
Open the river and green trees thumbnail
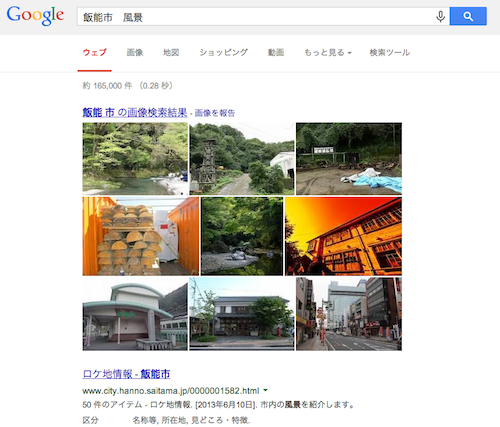point(135,159)
